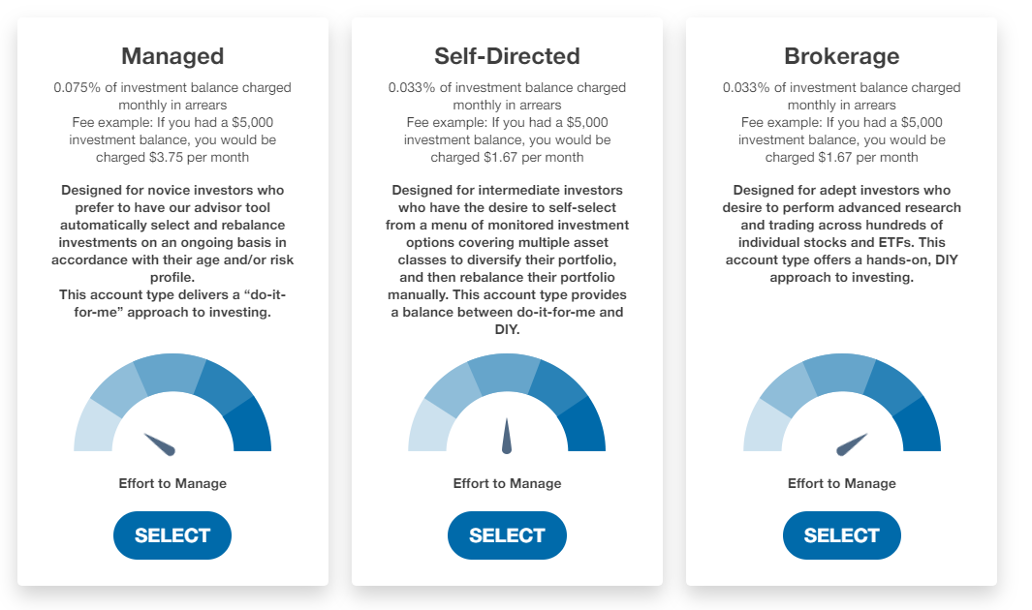This screenshot has height=610, width=1032.
Task: Click Effort to Manage under the Brokerage gauge
Action: coord(842,483)
